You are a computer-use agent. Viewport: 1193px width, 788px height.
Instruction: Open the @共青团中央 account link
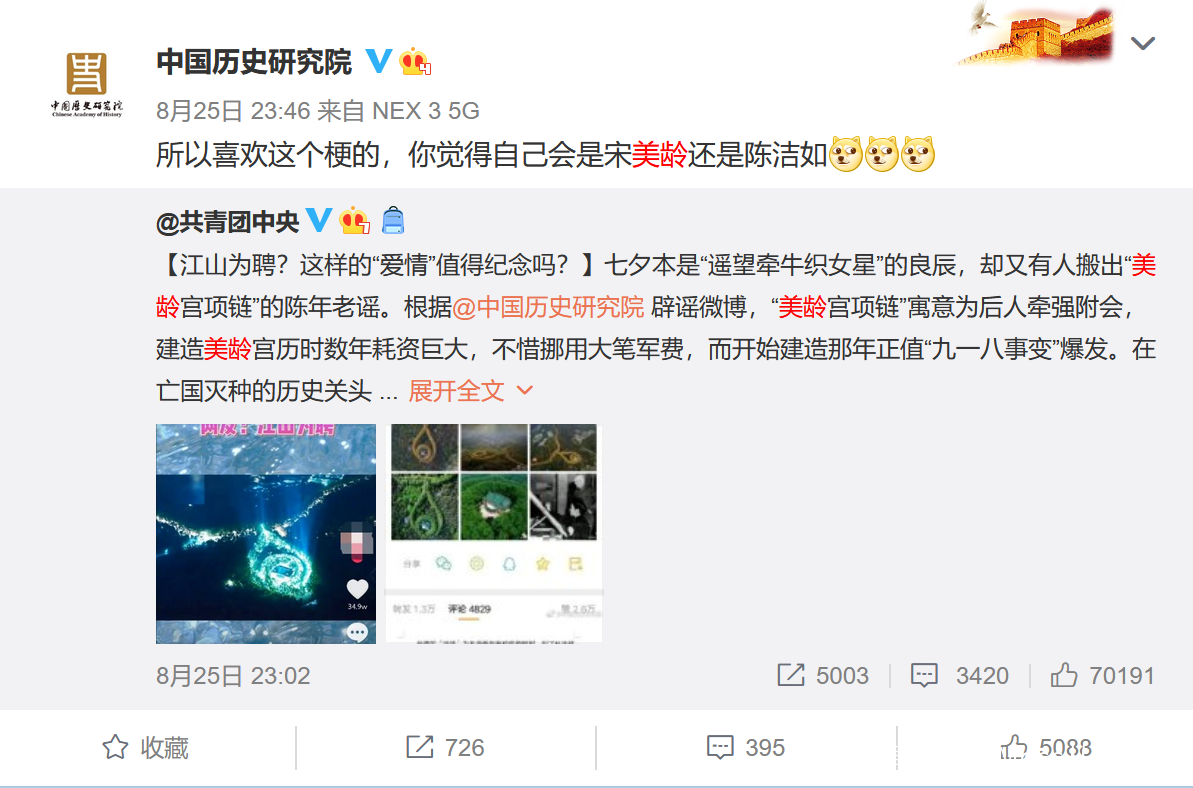227,221
